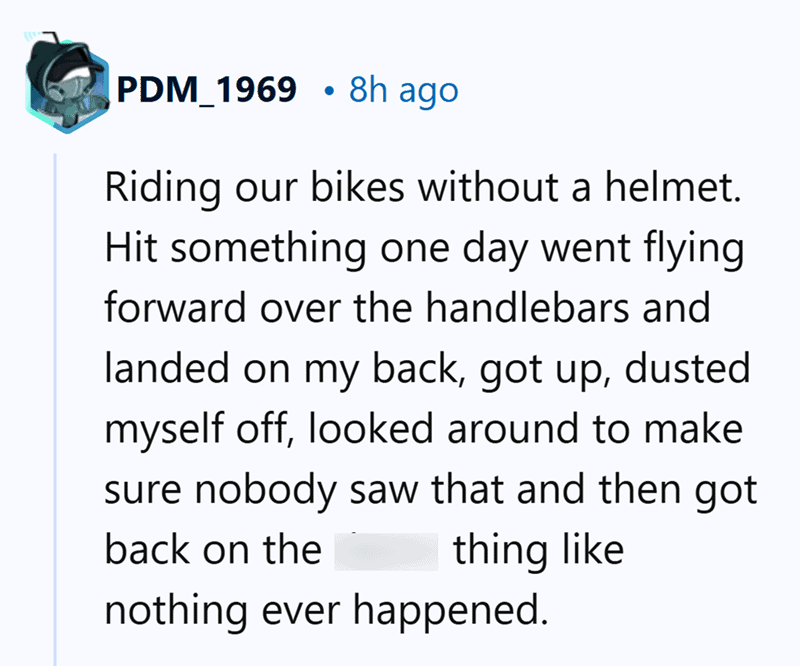Collapse the comment via vertical thread line

pyautogui.click(x=55, y=408)
